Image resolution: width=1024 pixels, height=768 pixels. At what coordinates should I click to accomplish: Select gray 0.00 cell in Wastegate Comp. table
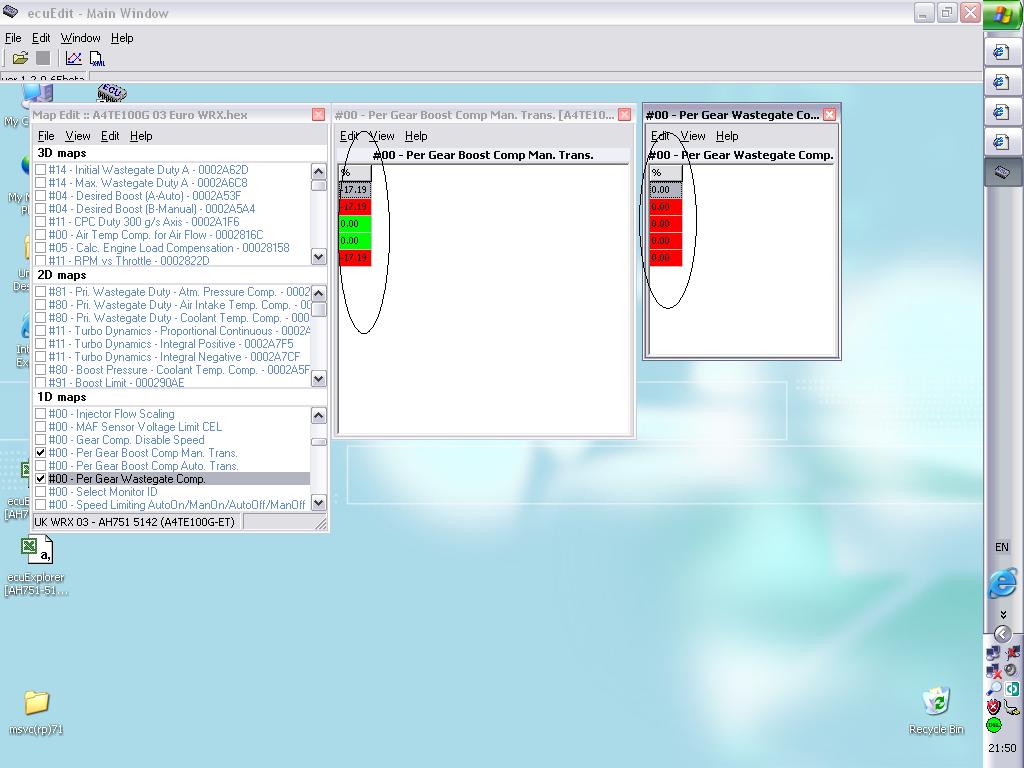665,189
